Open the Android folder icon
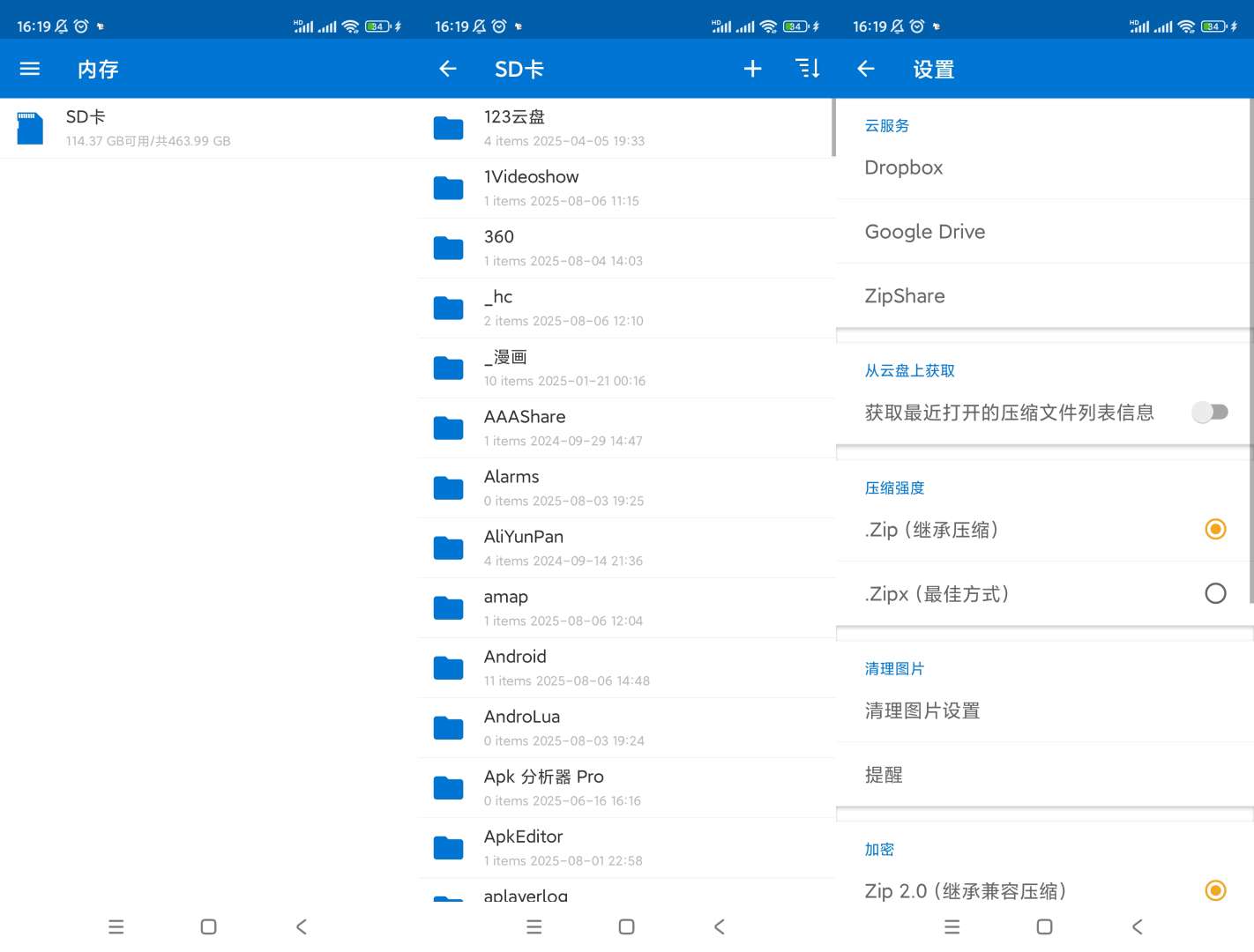1254x952 pixels. [x=448, y=668]
